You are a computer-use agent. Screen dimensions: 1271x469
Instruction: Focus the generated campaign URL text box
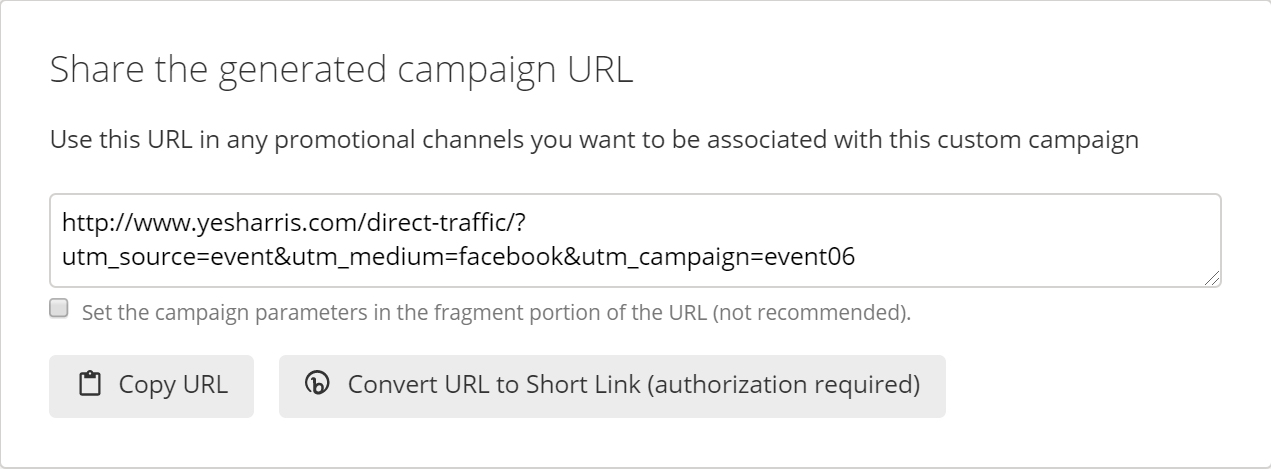(635, 240)
